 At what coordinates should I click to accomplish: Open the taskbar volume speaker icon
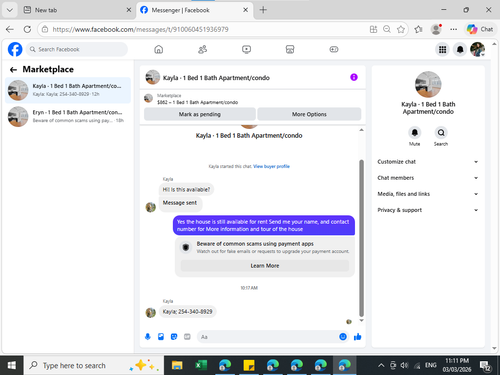click(x=404, y=365)
